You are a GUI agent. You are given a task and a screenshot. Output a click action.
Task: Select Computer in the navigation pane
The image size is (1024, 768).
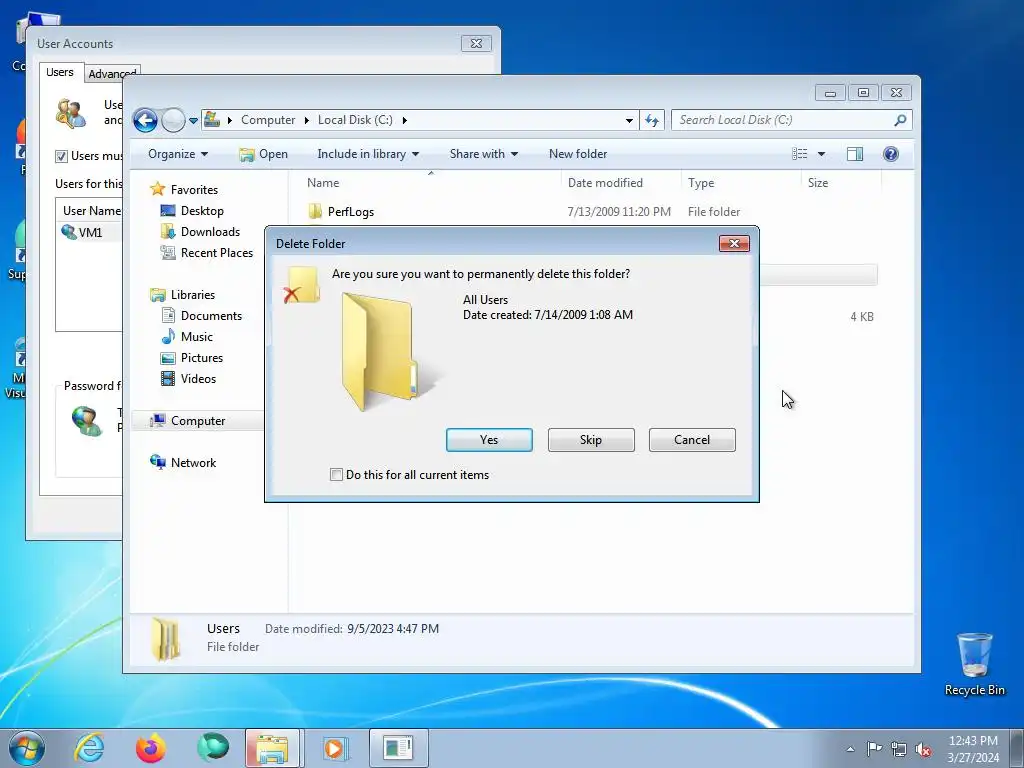[198, 421]
